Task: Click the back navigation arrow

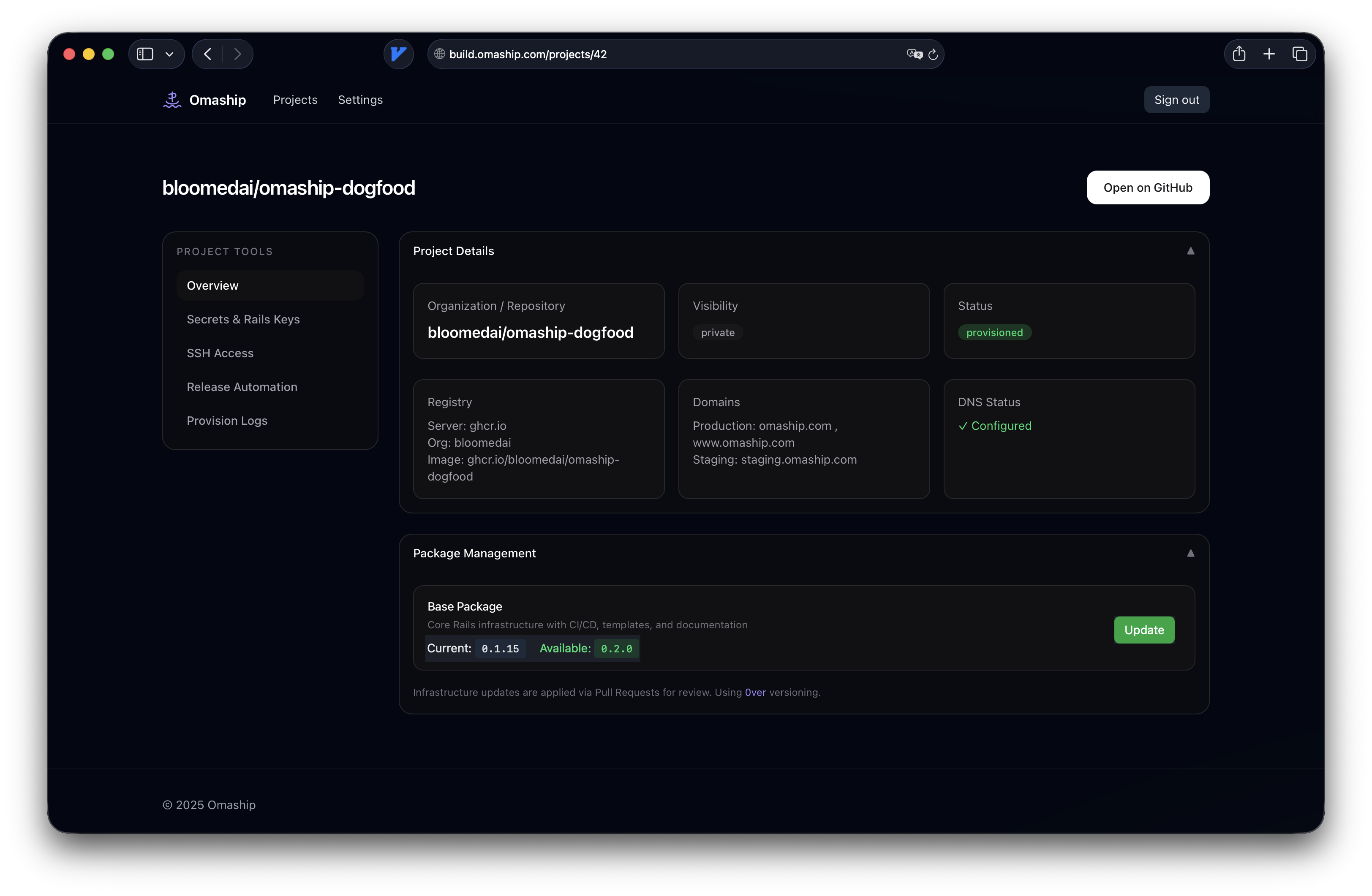Action: (207, 54)
